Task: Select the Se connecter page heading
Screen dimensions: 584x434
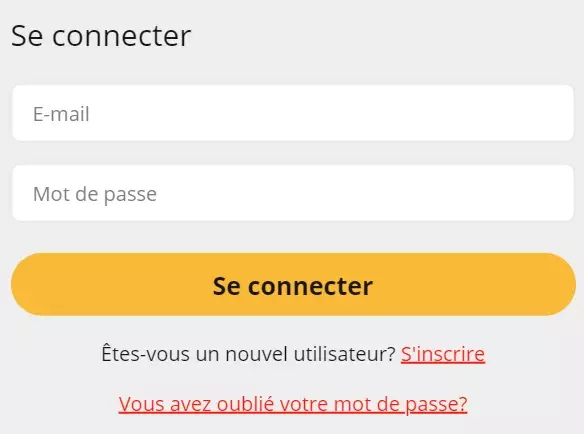Action: point(101,36)
